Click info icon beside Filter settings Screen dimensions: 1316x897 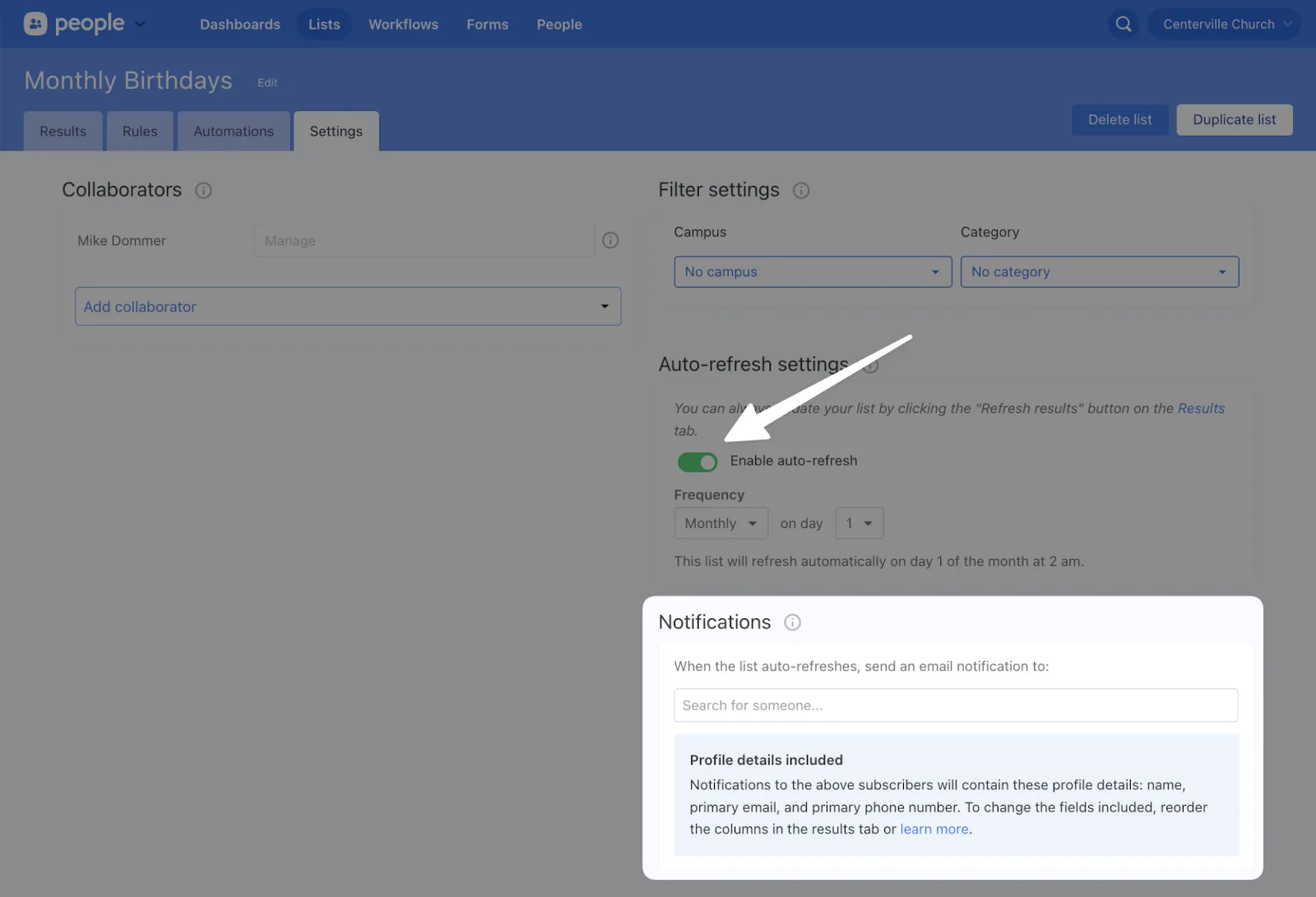(800, 191)
